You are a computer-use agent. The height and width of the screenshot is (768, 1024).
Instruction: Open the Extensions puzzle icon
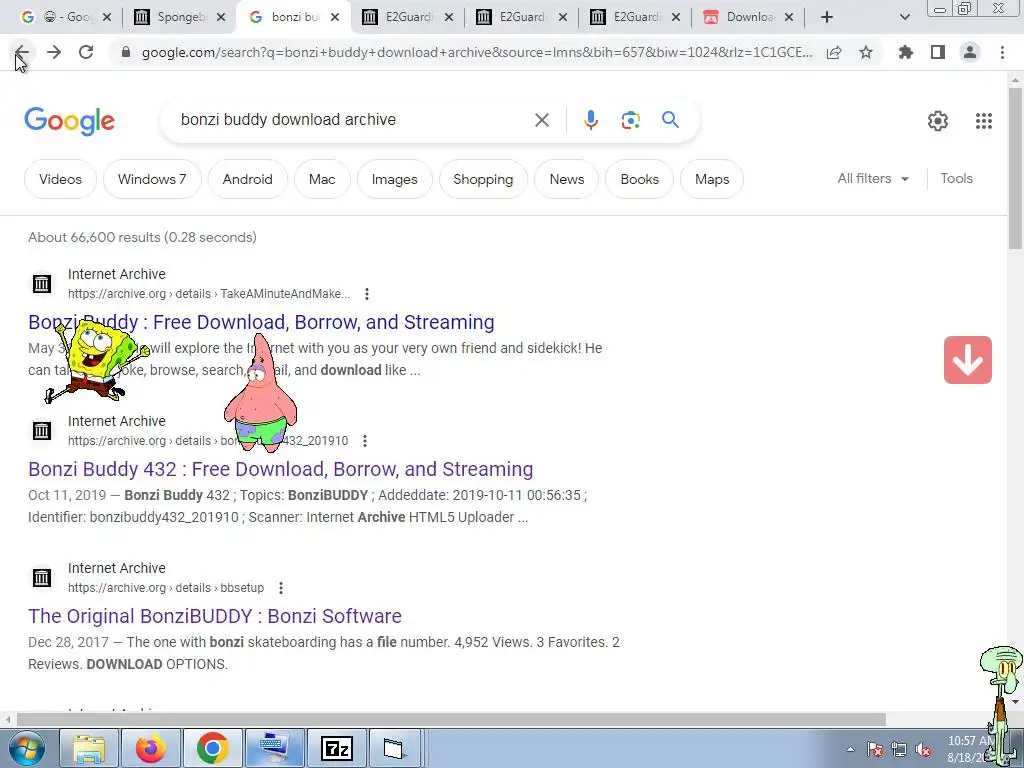906,52
